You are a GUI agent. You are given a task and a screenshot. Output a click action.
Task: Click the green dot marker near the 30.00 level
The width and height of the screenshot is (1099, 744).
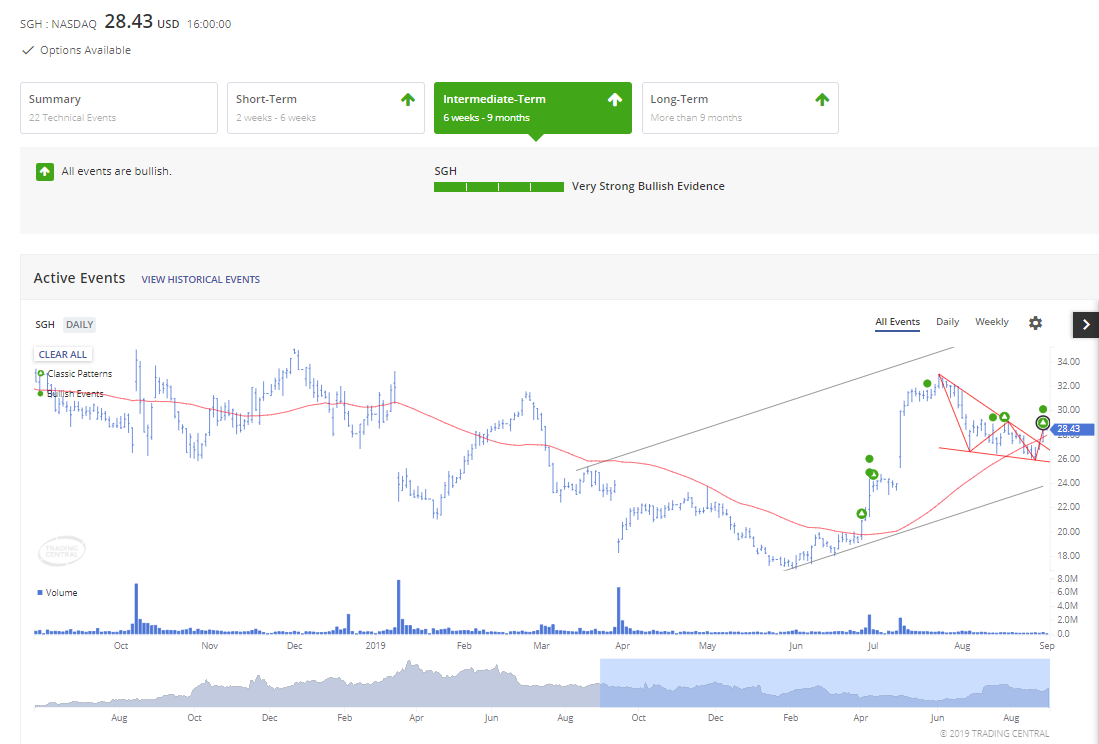(1043, 409)
